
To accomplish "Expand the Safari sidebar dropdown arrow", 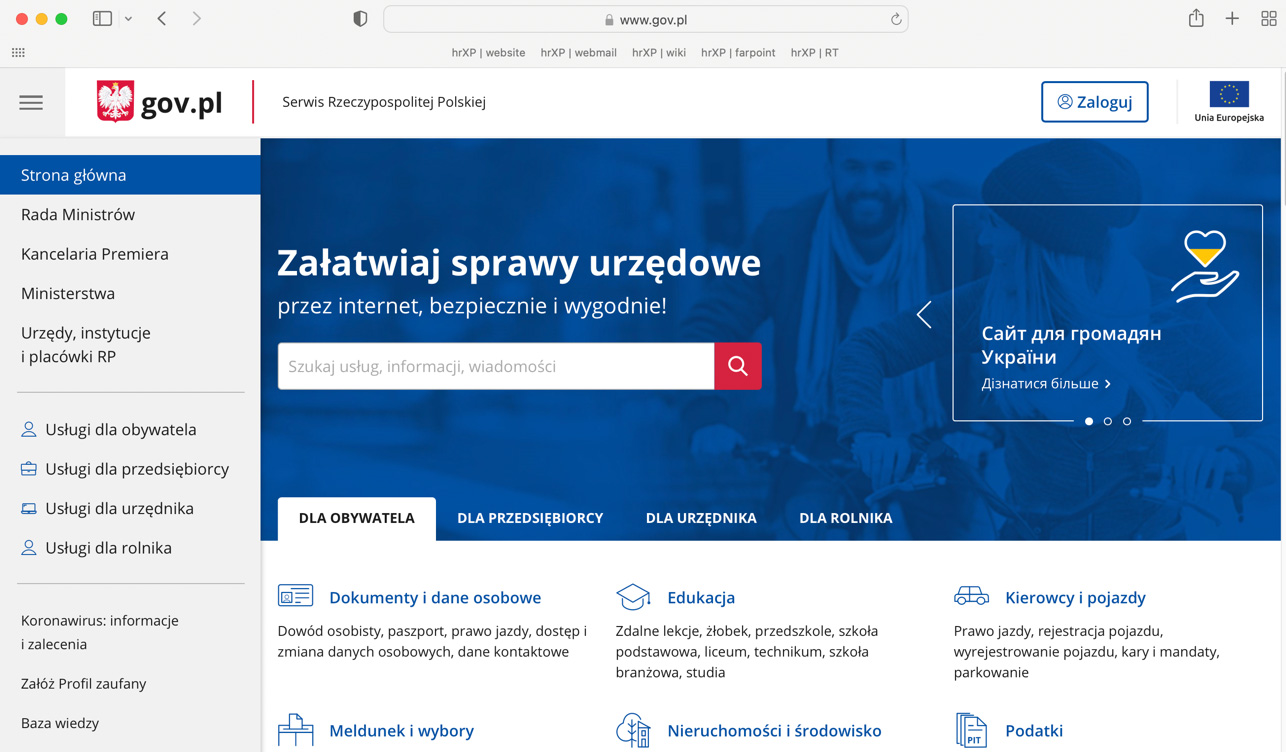I will pyautogui.click(x=128, y=19).
